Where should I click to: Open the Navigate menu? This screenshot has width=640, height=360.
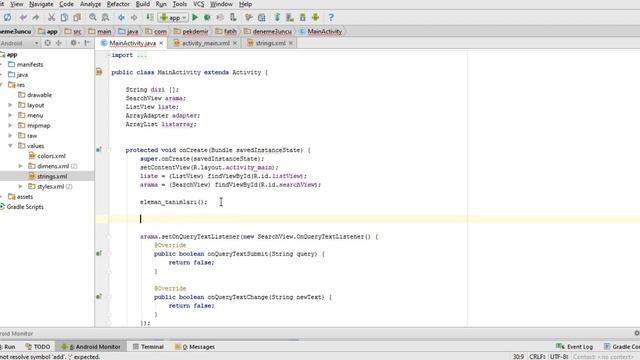point(41,4)
